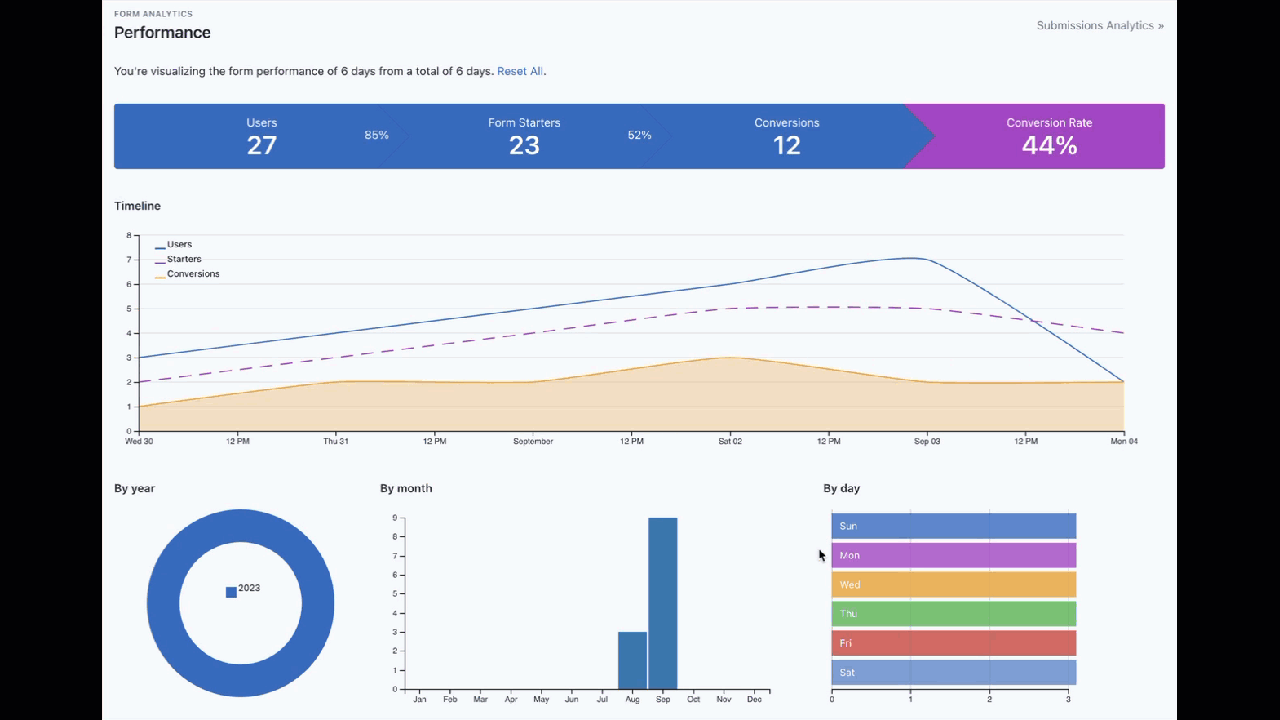The width and height of the screenshot is (1280, 720).
Task: Select the Form Starters funnel segment
Action: 524,136
